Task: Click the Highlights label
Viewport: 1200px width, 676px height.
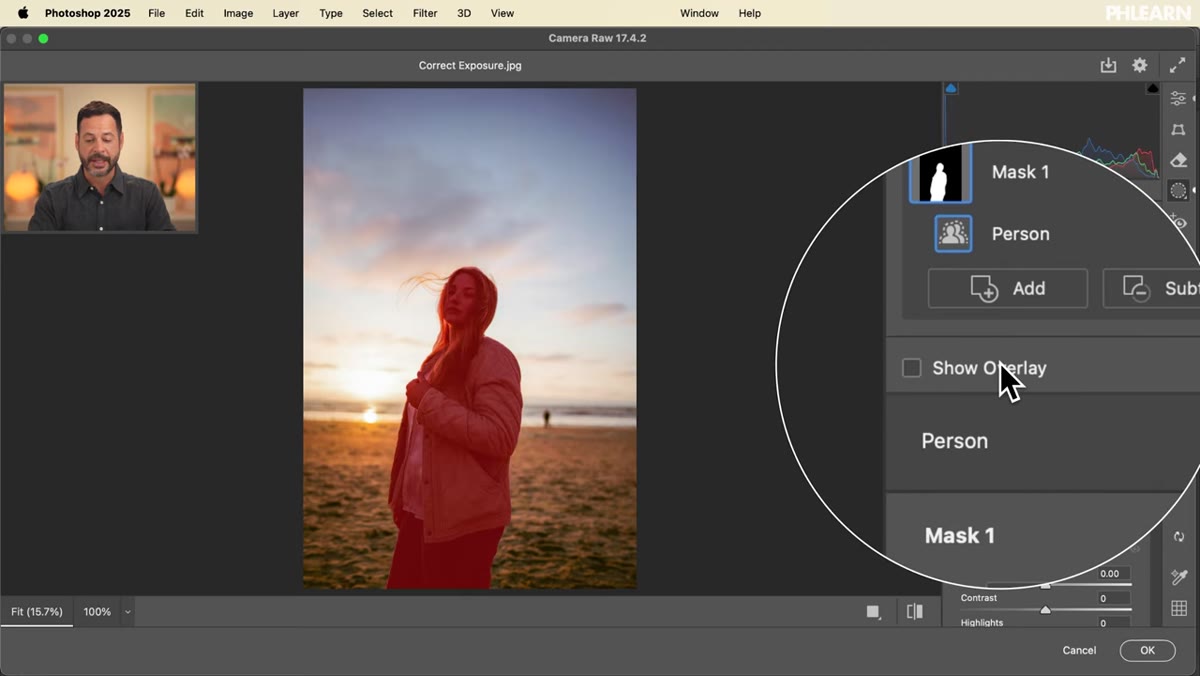Action: [982, 622]
